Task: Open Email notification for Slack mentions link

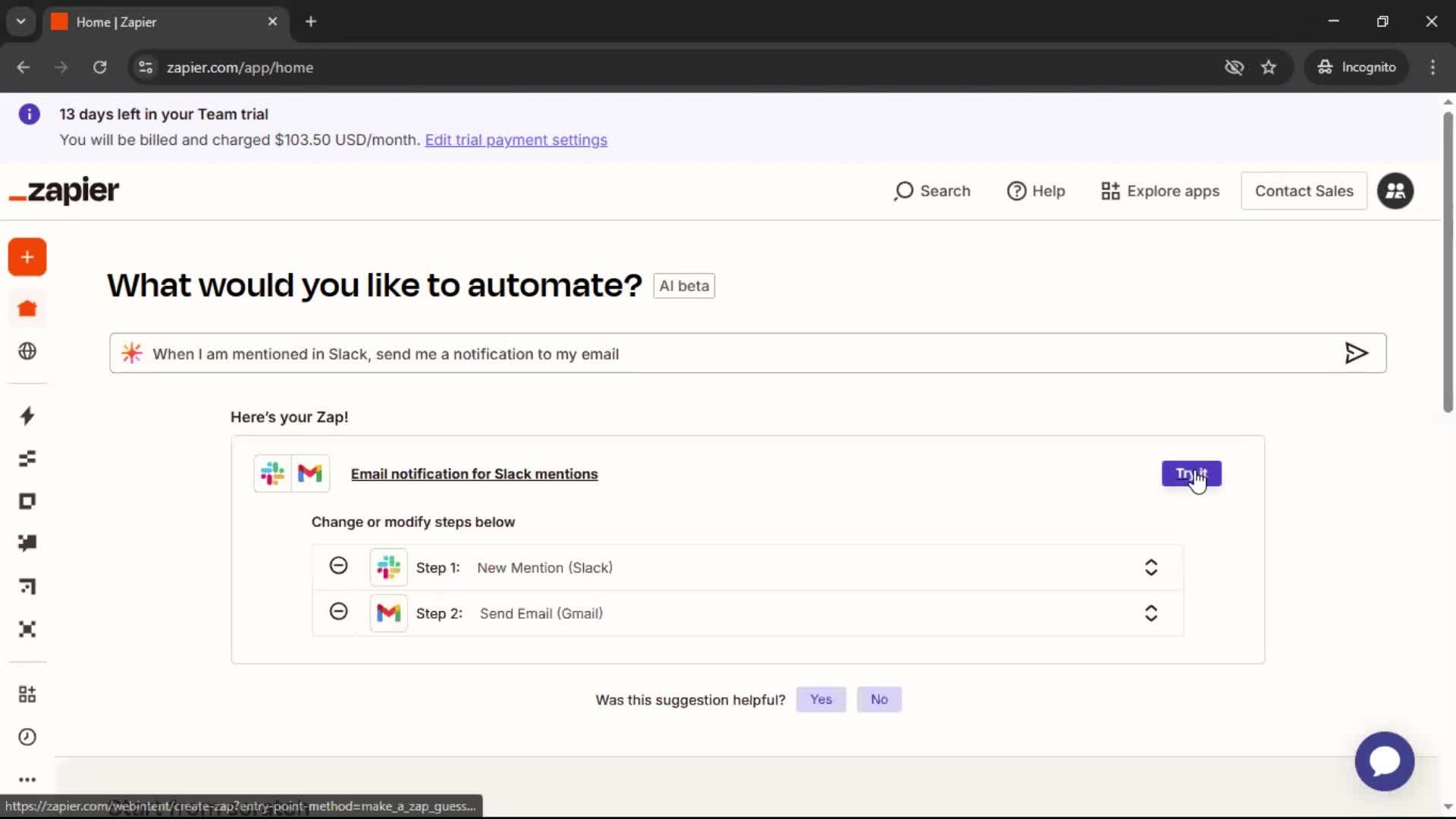Action: click(x=474, y=474)
